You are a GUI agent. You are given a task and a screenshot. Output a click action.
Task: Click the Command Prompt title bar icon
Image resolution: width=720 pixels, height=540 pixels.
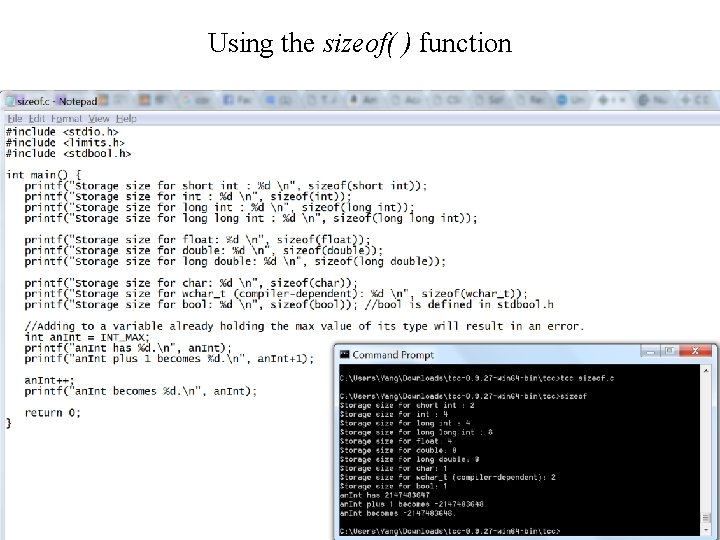(x=344, y=354)
